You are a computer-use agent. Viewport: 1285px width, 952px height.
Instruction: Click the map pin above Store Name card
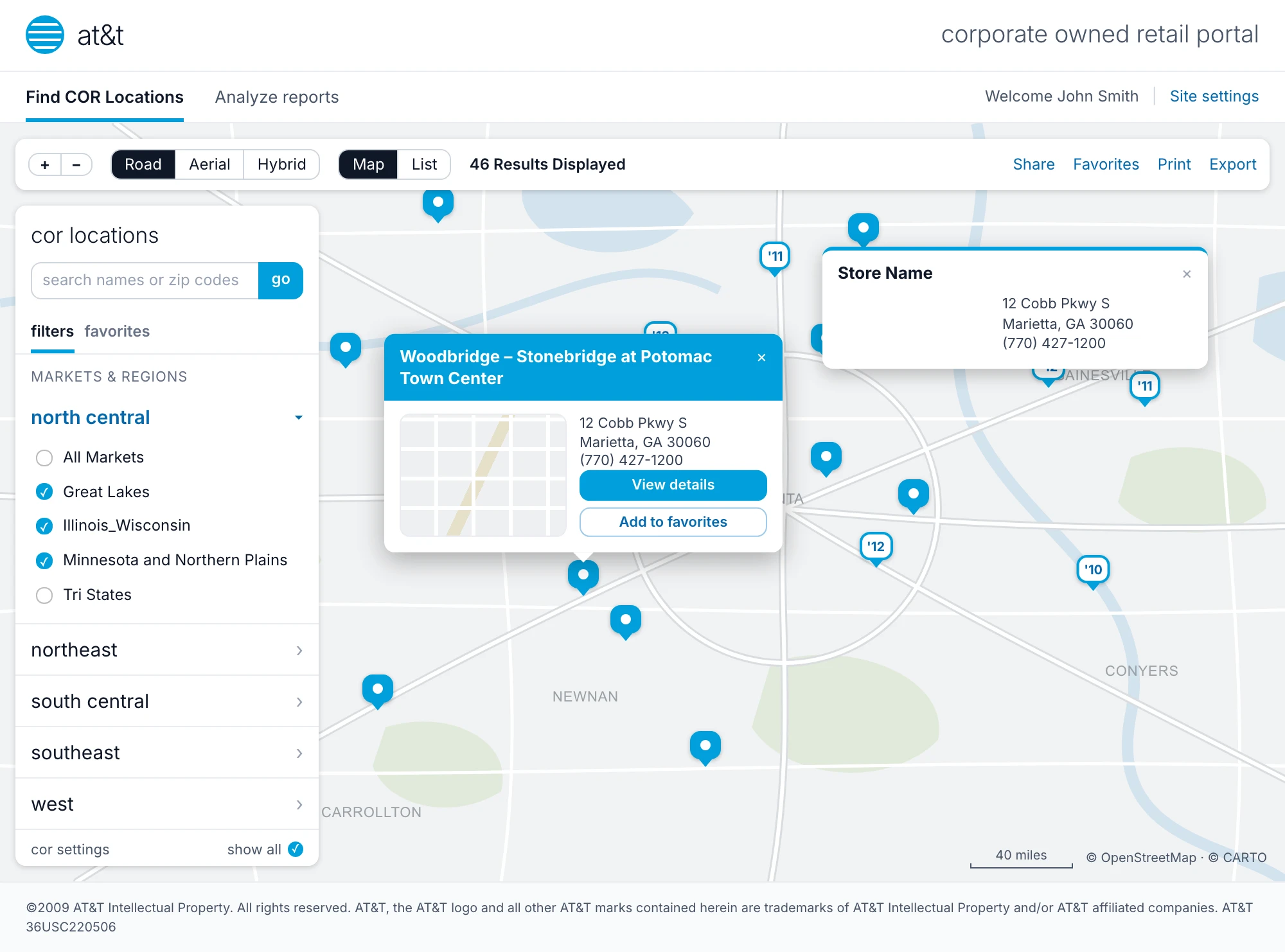pyautogui.click(x=864, y=229)
